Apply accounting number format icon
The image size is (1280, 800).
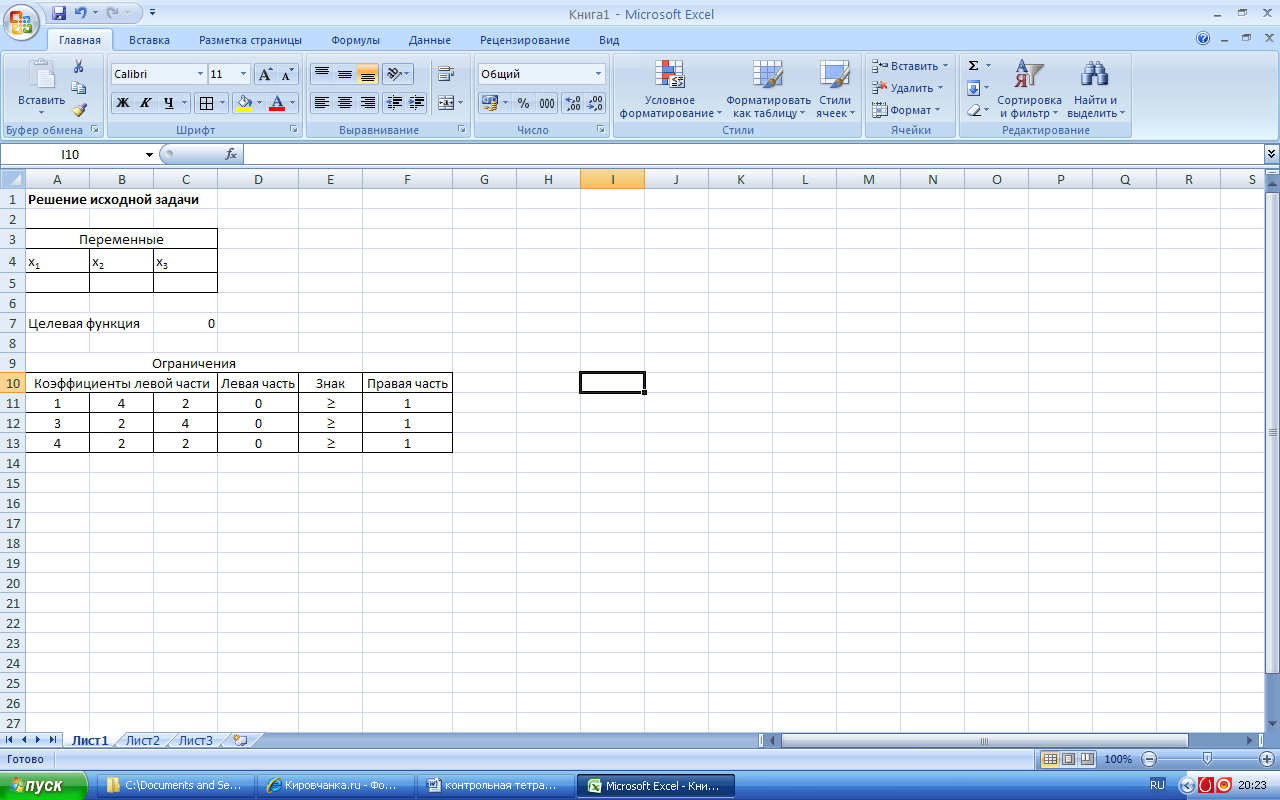click(x=489, y=103)
